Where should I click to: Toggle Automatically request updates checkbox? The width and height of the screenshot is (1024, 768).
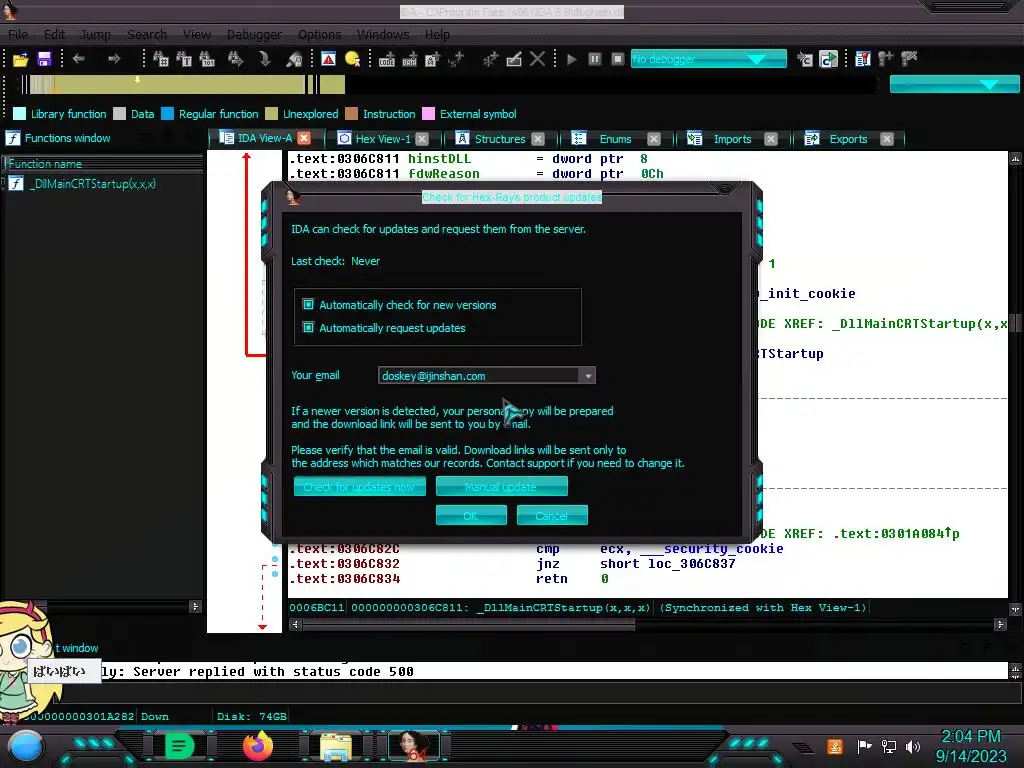pyautogui.click(x=308, y=327)
